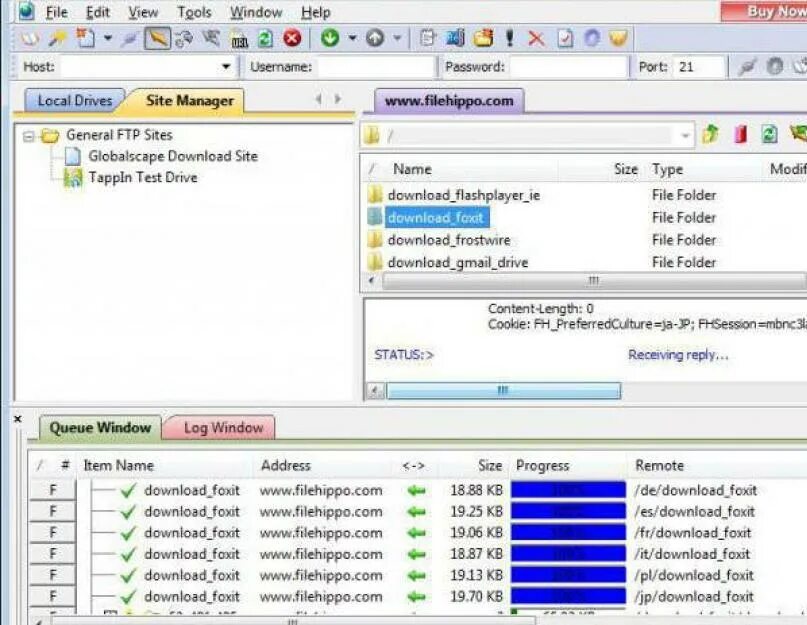Click the gold shield toolbar icon
The width and height of the screenshot is (807, 625).
click(619, 39)
